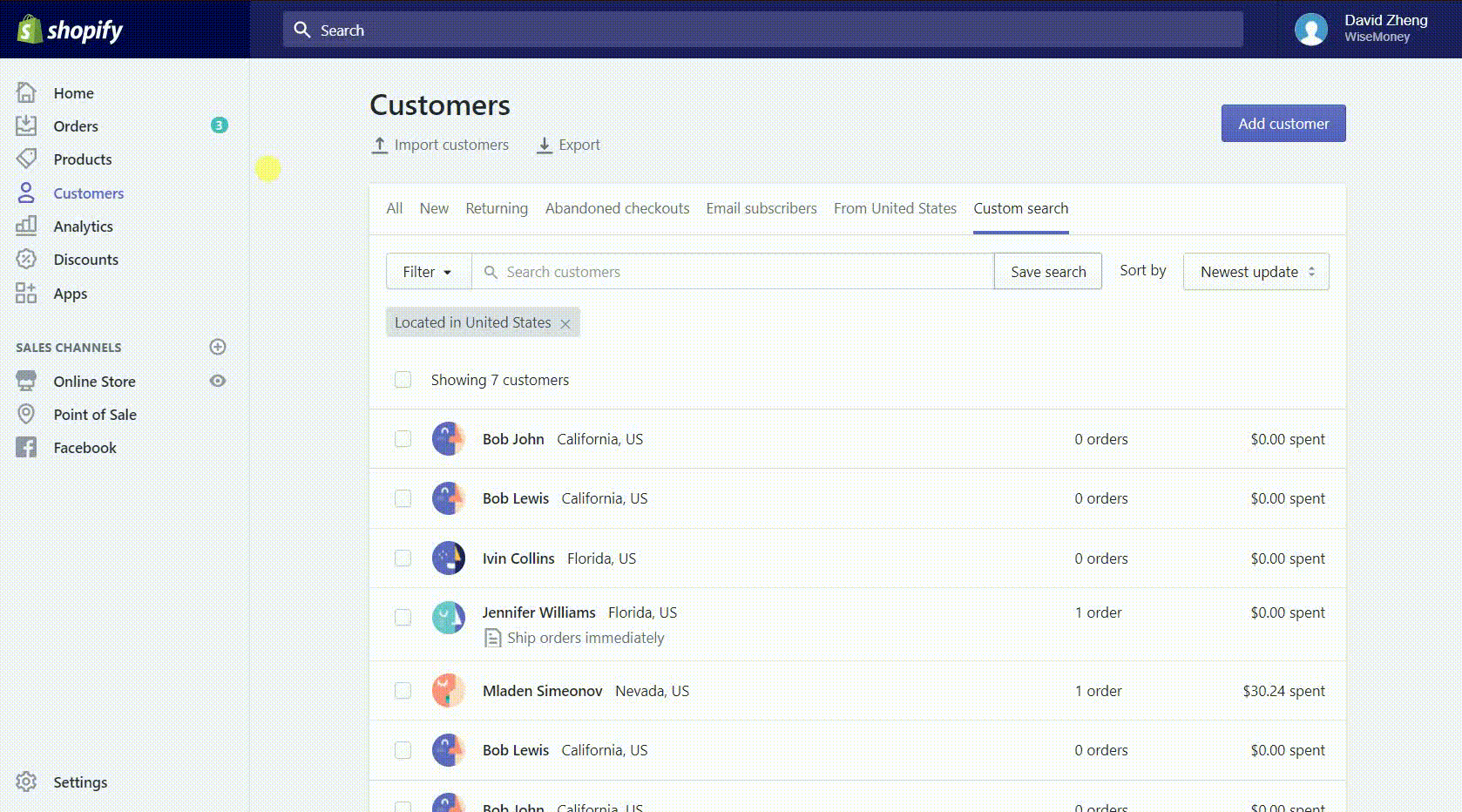Click the Point of Sale pin icon
This screenshot has height=812, width=1462.
[x=26, y=414]
